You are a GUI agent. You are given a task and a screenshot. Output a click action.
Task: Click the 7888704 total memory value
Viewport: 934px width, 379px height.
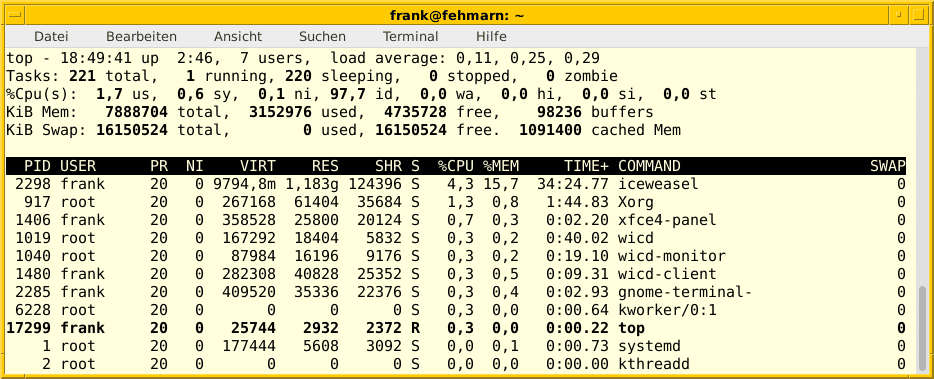[x=136, y=112]
